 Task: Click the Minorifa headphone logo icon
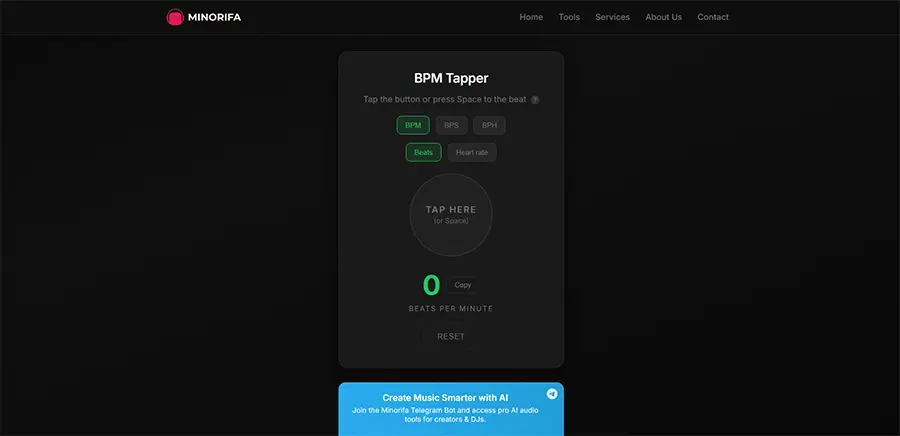(x=174, y=17)
